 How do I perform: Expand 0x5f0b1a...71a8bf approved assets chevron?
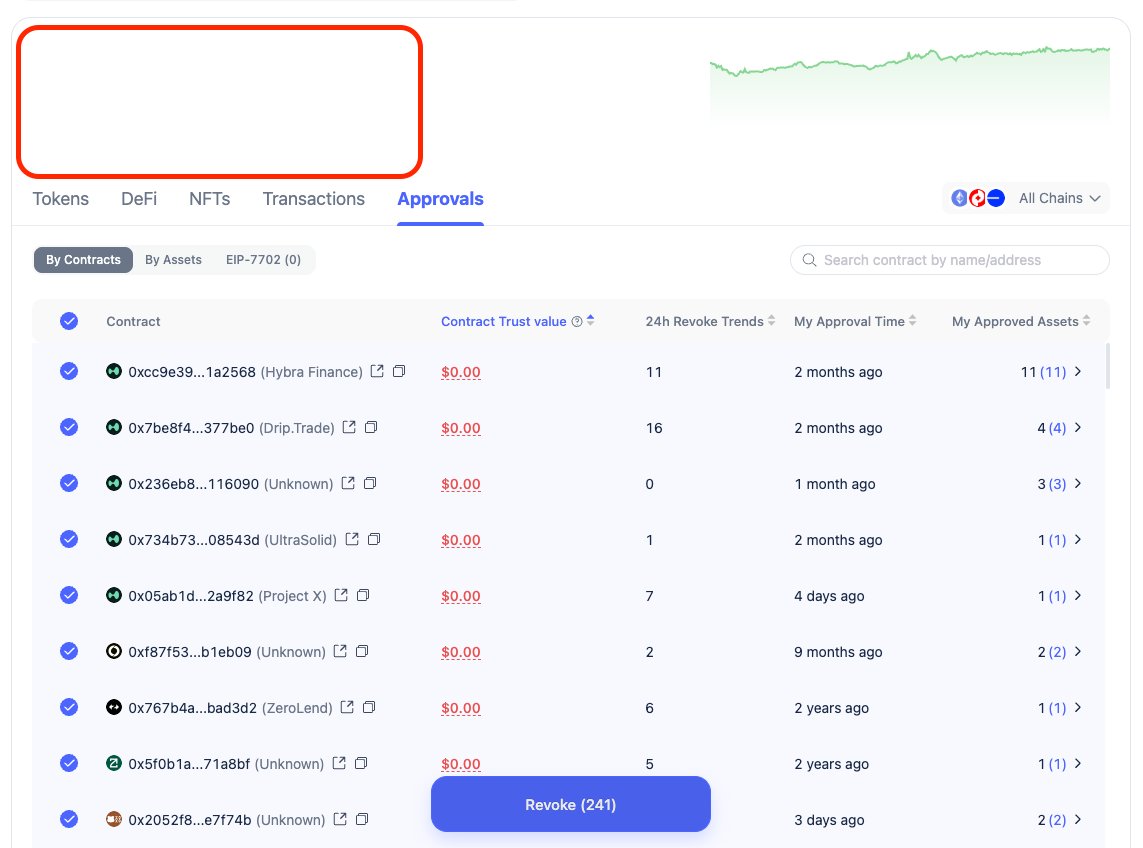point(1077,763)
